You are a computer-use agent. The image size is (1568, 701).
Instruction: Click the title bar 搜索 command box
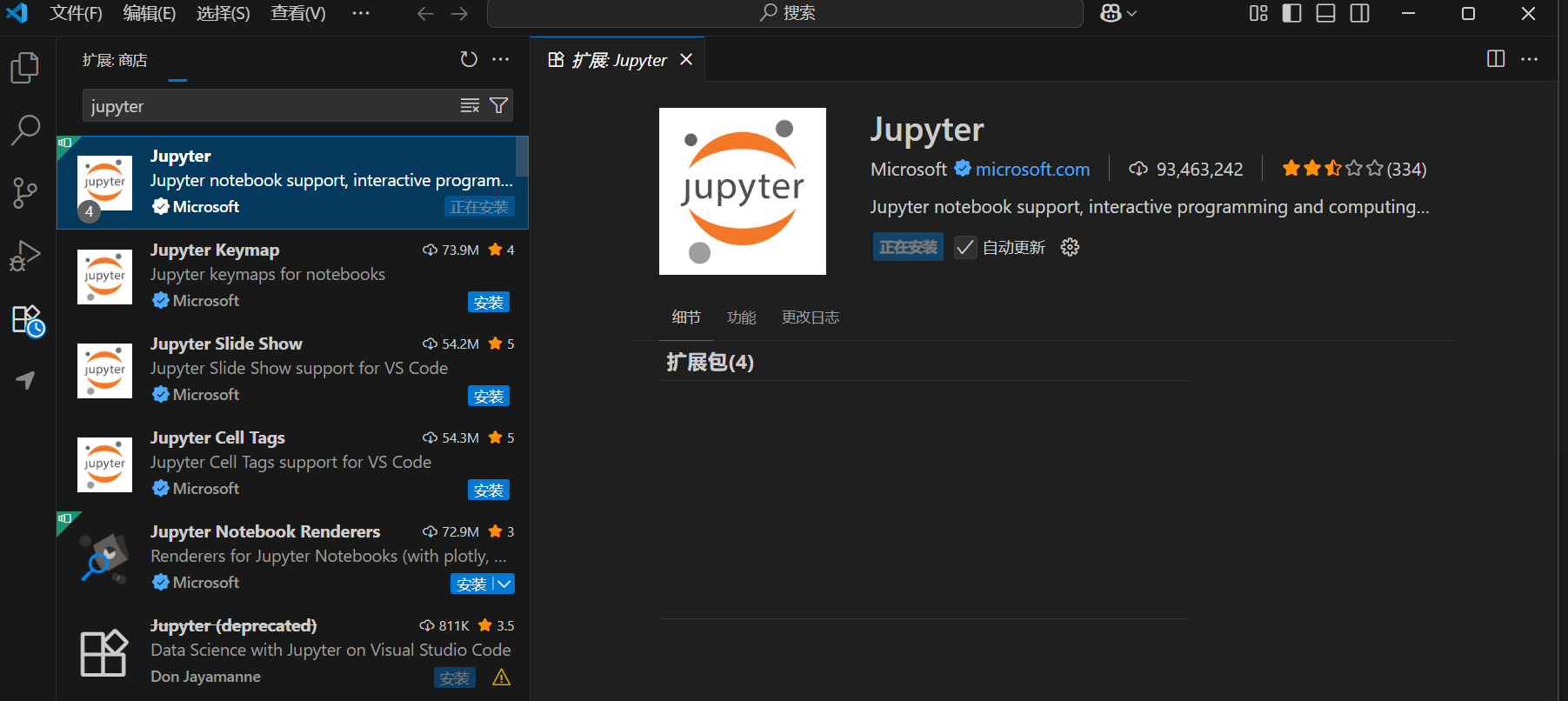click(x=785, y=13)
